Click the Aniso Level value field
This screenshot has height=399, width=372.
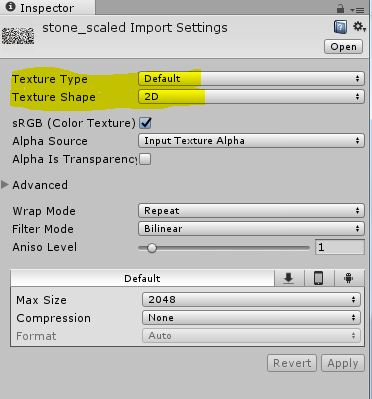pos(340,247)
